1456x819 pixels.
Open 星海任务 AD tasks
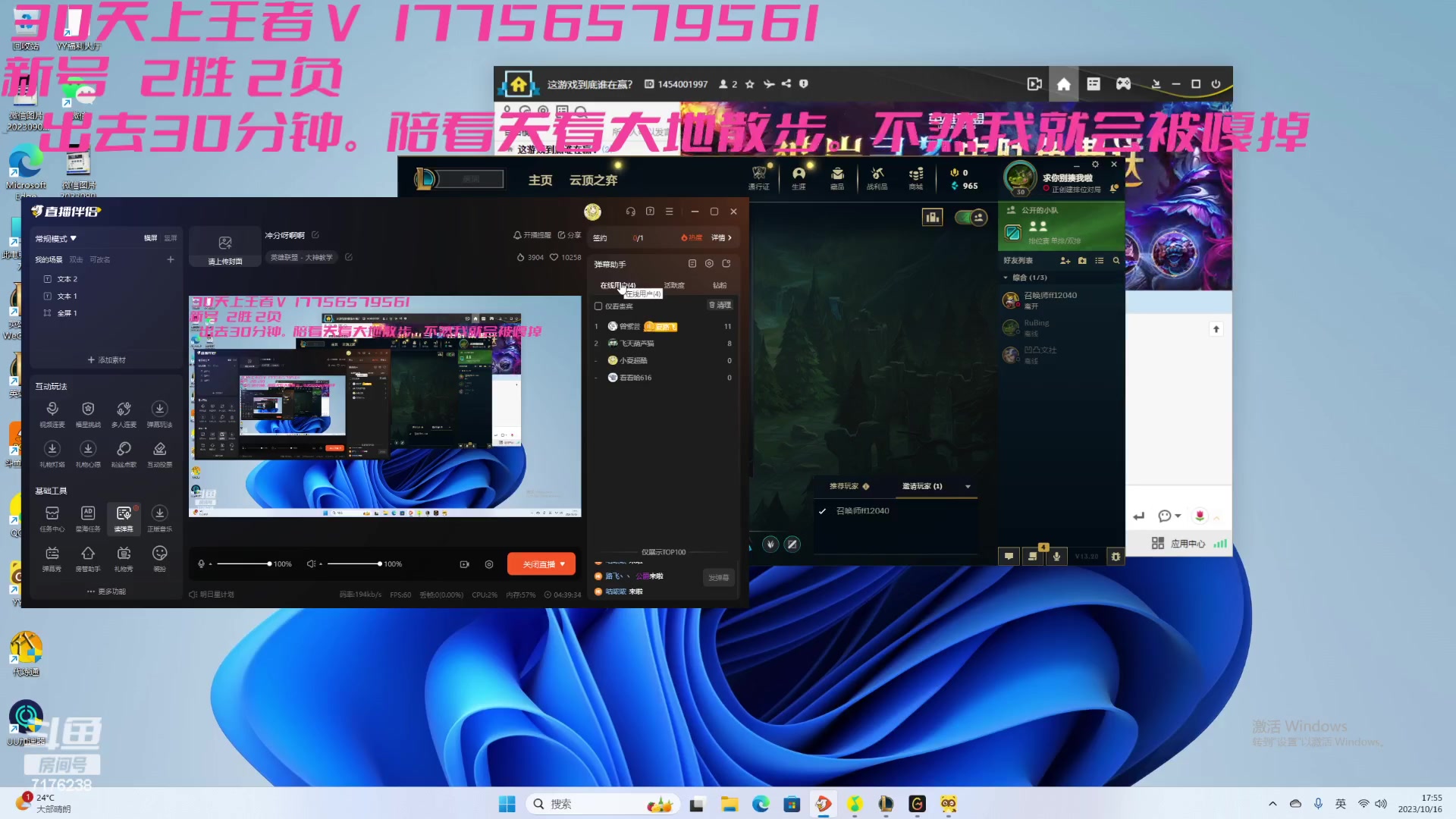[88, 519]
